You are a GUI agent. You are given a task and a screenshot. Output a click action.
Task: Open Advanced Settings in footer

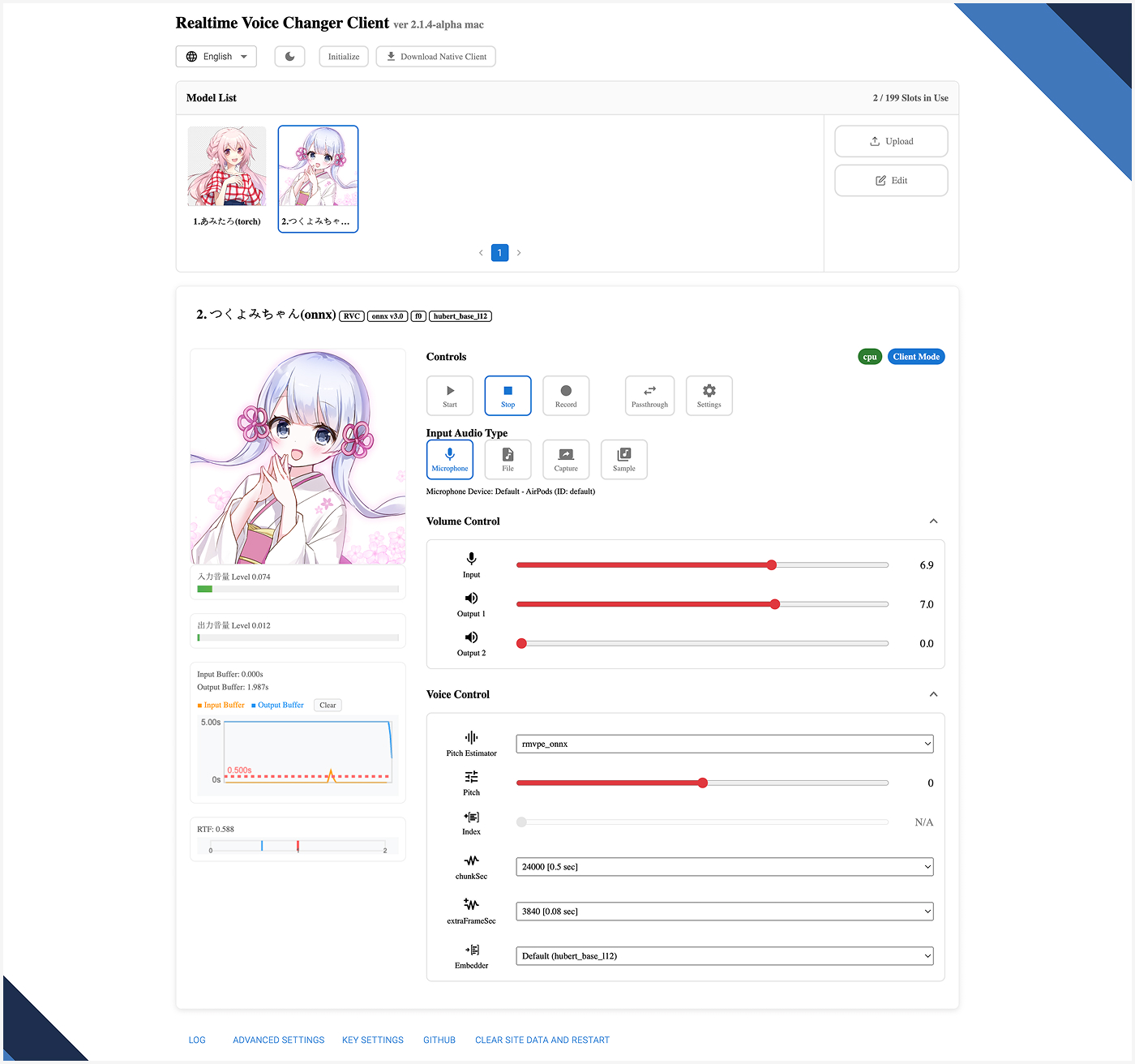pos(278,1040)
